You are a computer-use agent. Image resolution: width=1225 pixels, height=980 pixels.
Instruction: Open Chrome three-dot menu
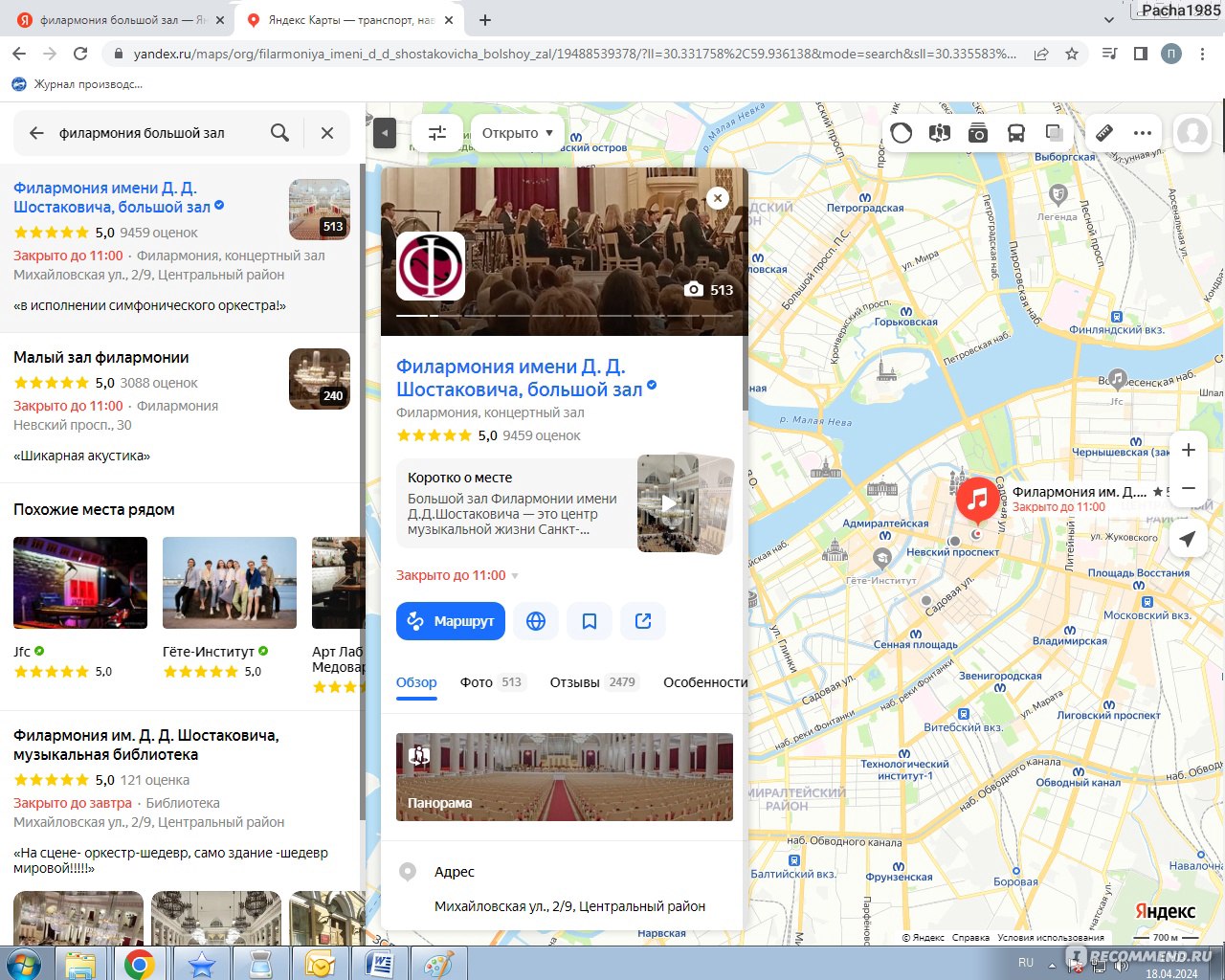coord(1202,54)
